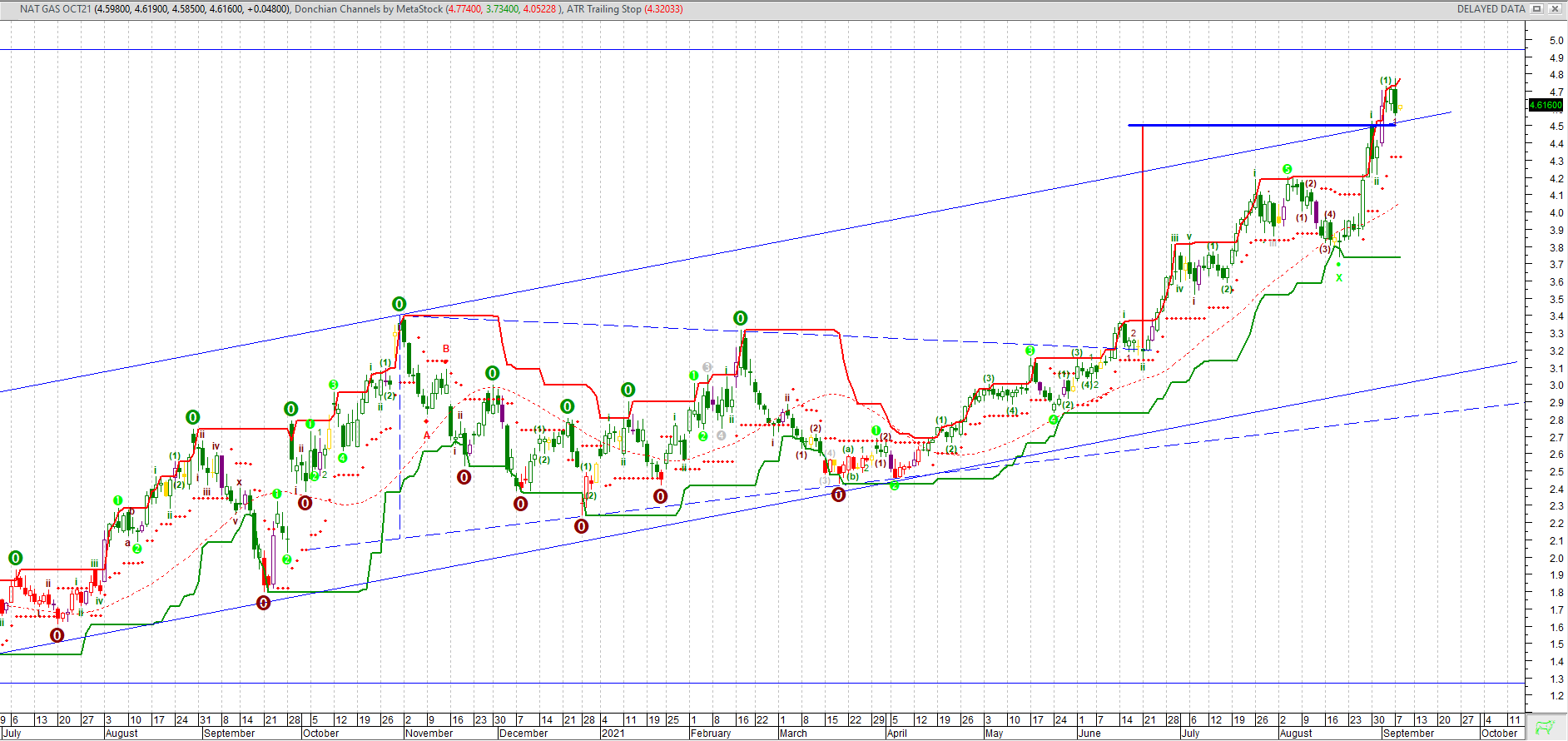Click the green bull icon at the chart corner
1568x741 pixels.
(1546, 728)
